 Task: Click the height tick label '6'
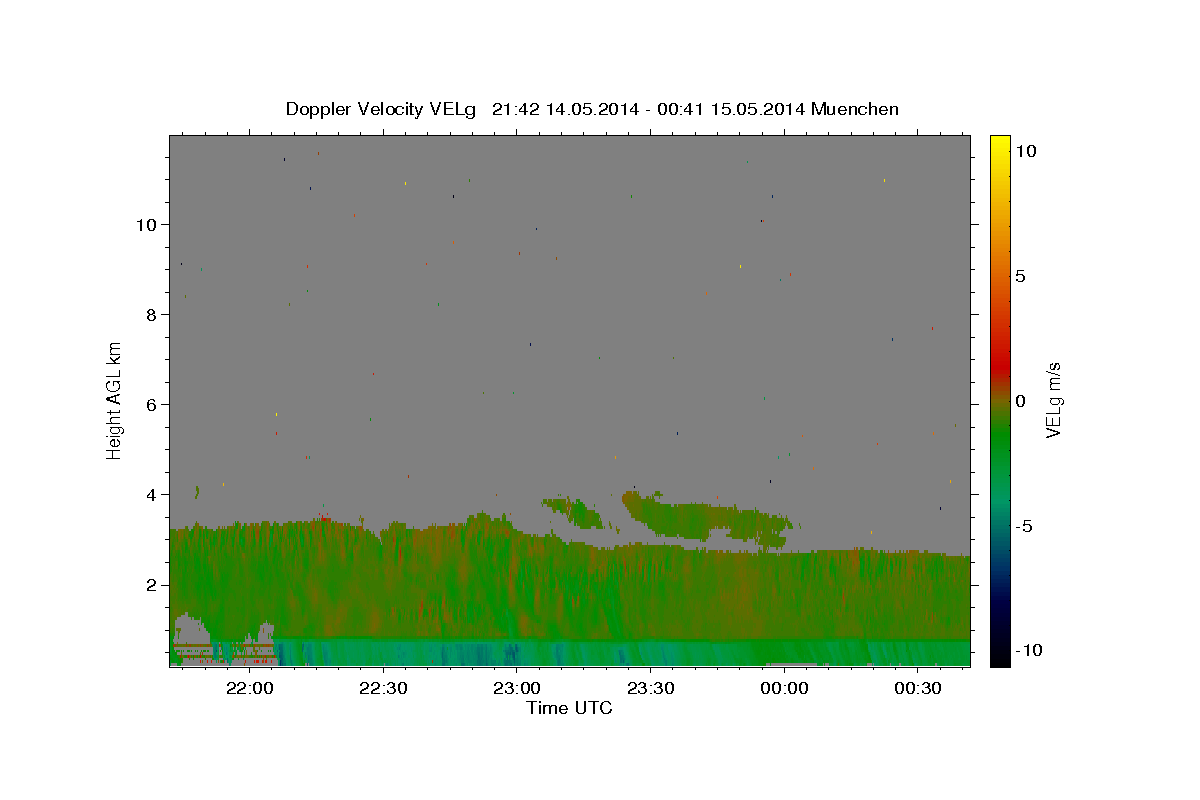point(151,404)
